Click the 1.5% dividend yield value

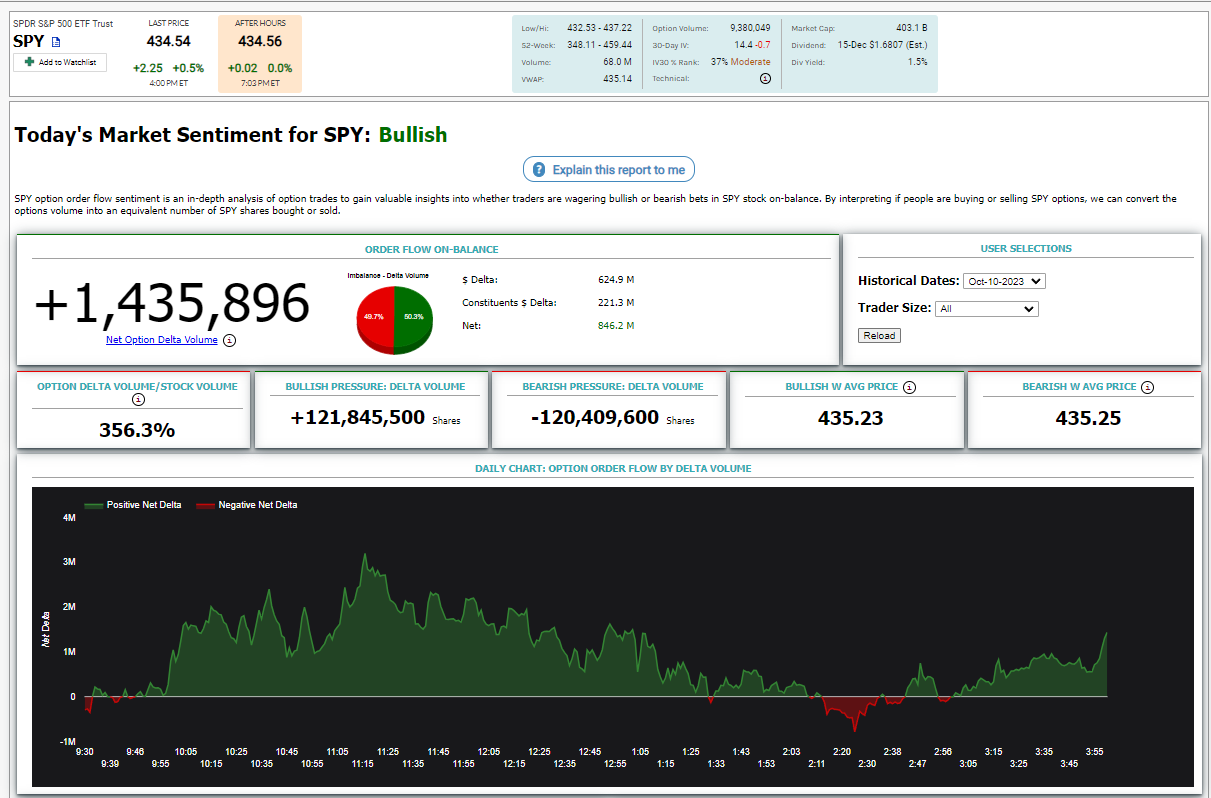(x=917, y=62)
